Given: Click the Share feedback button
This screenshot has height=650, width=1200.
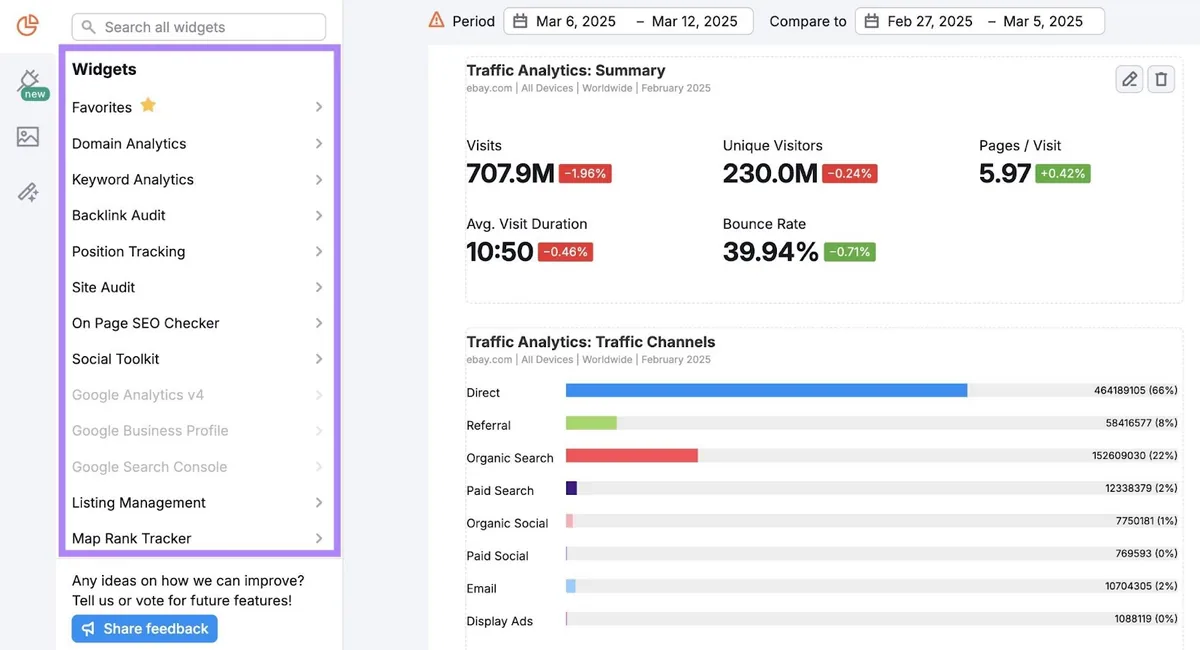Looking at the screenshot, I should point(145,629).
